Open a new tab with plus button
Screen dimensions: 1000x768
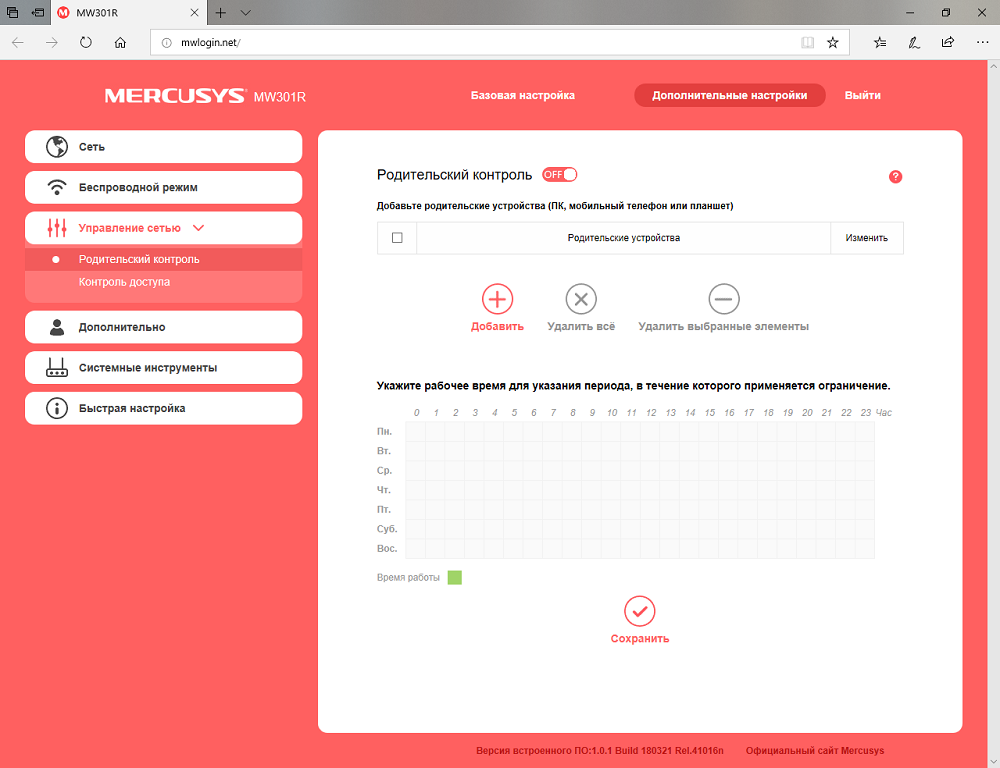(x=221, y=13)
